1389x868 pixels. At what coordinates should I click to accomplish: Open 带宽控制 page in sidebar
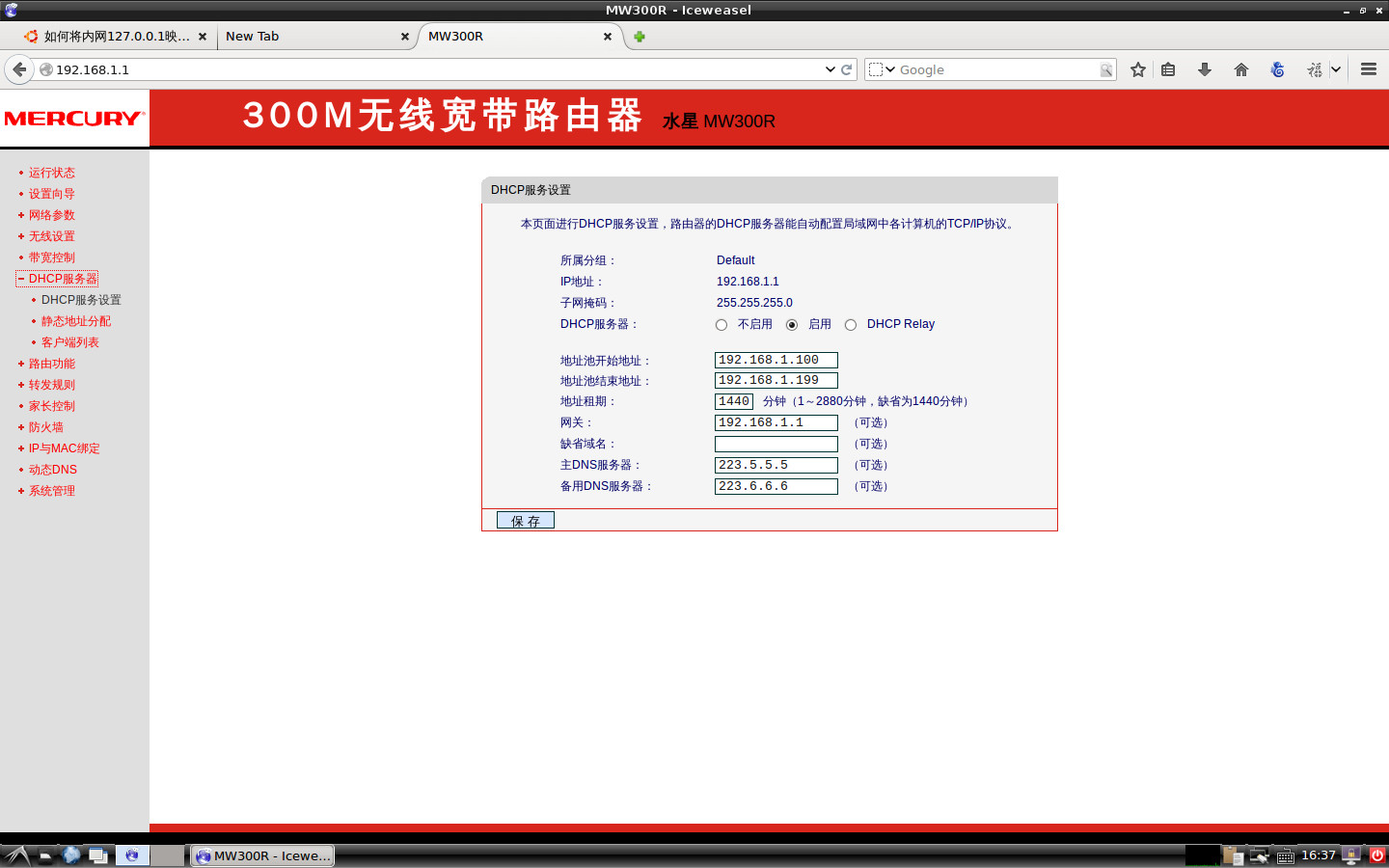pyautogui.click(x=51, y=258)
